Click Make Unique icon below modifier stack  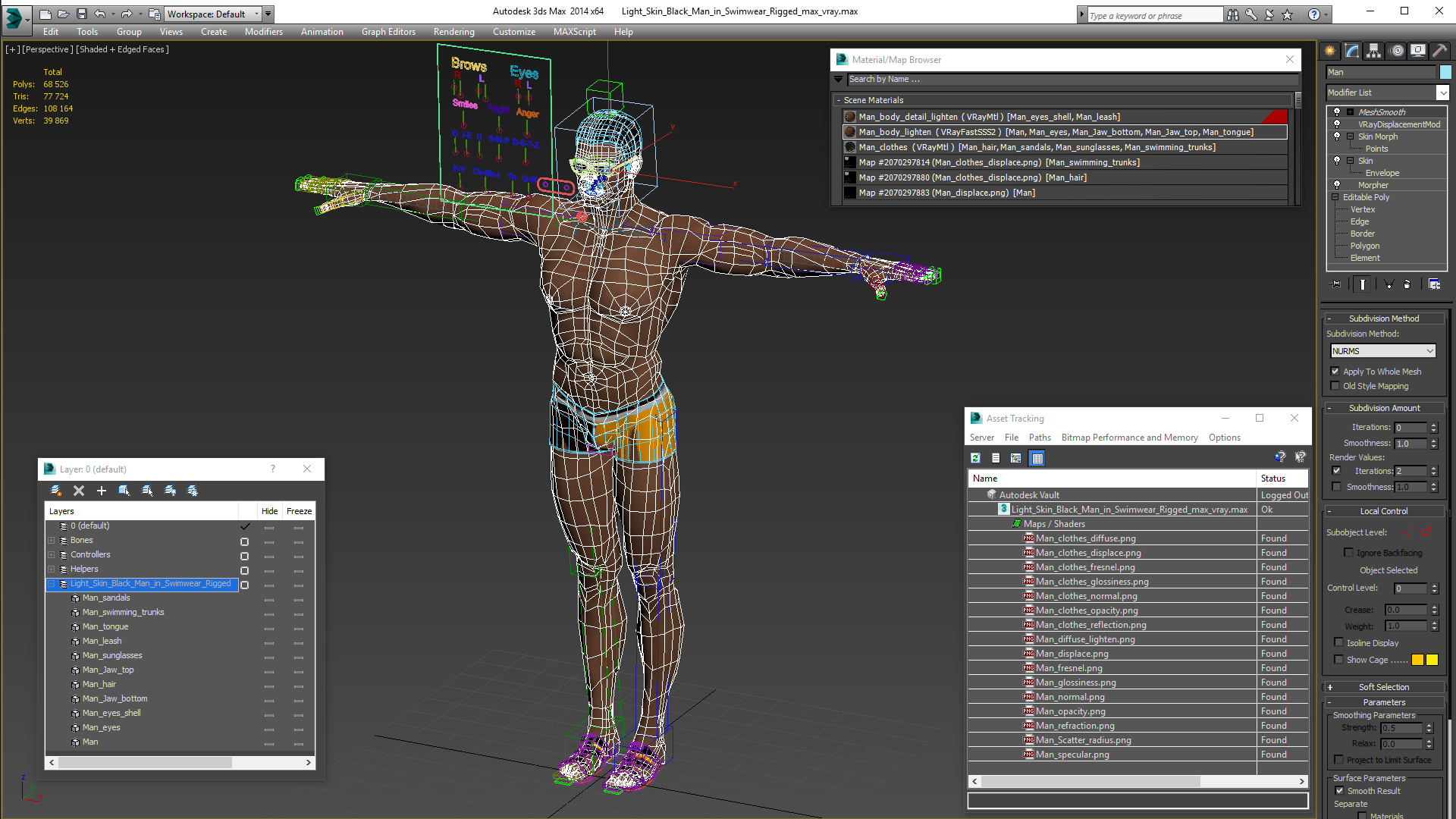(1389, 284)
